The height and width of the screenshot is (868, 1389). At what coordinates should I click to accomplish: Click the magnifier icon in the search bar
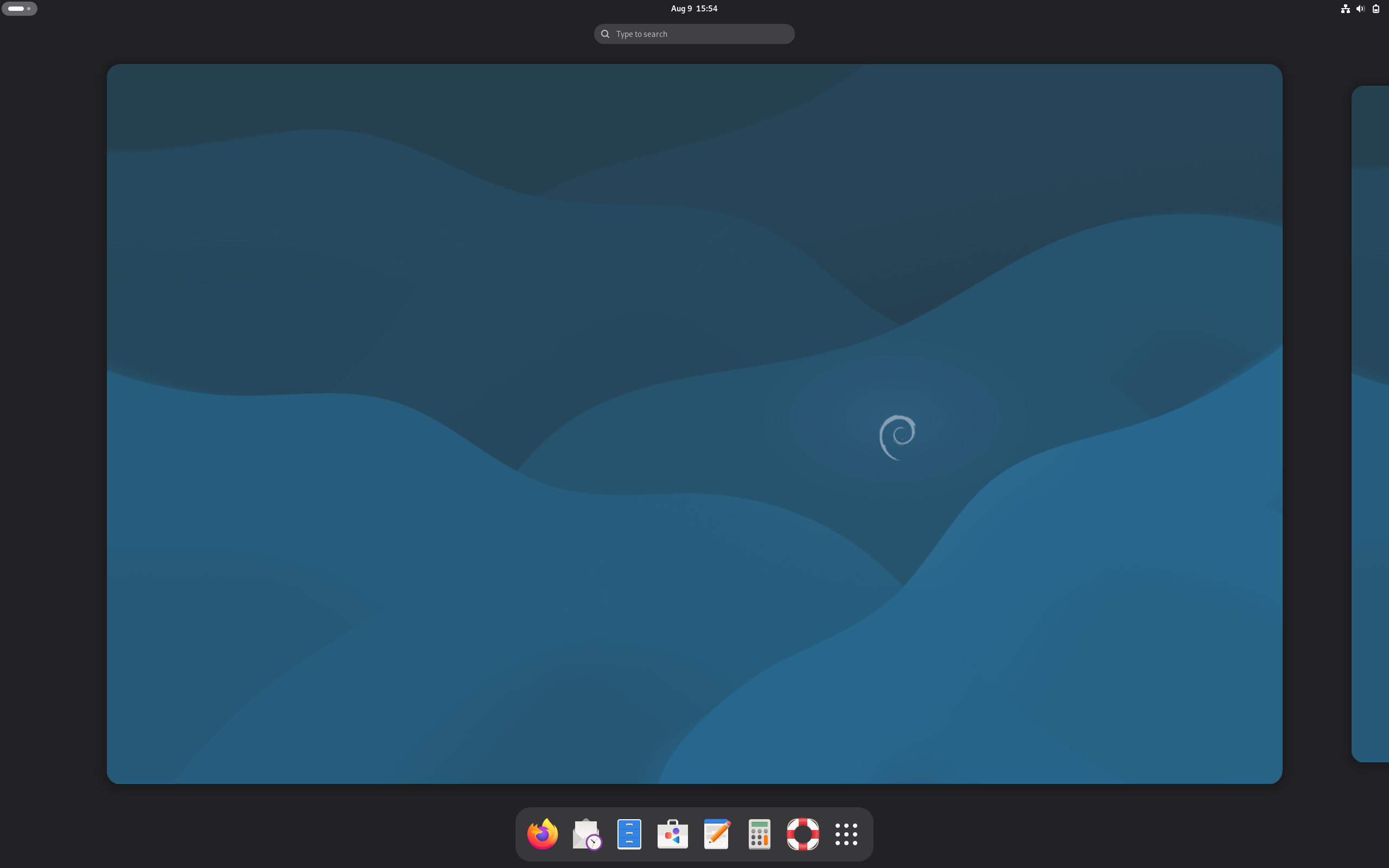pos(604,33)
